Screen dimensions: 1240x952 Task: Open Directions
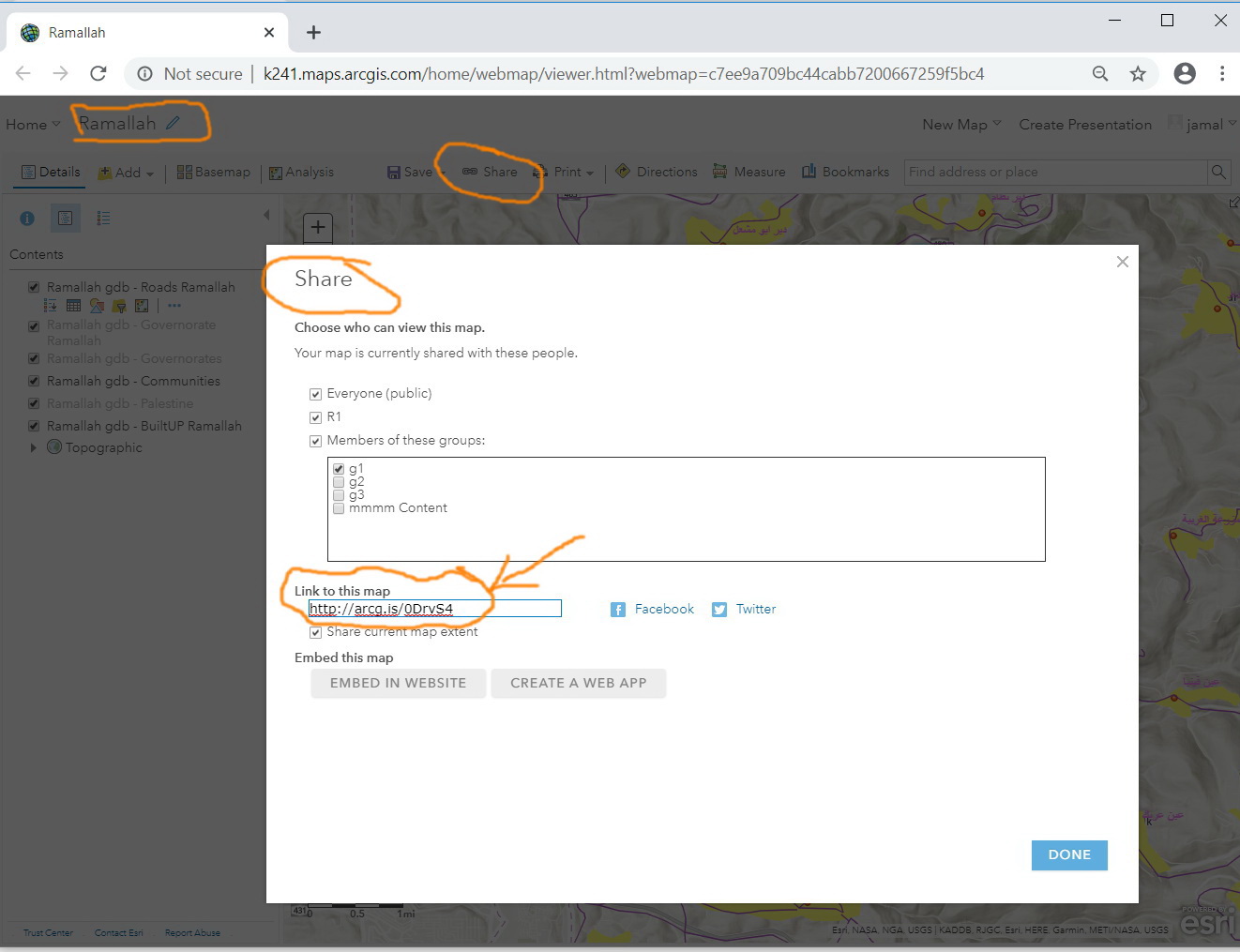pyautogui.click(x=657, y=172)
